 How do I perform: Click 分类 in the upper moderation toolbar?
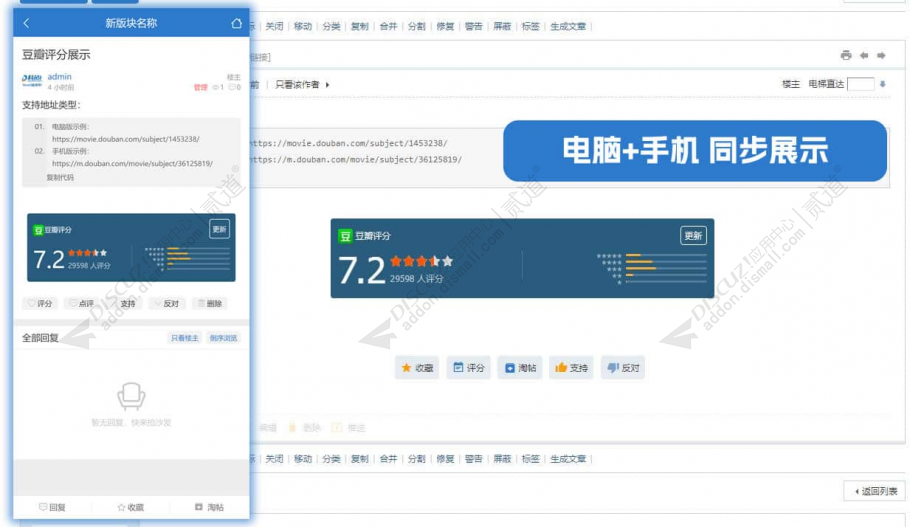pos(331,26)
